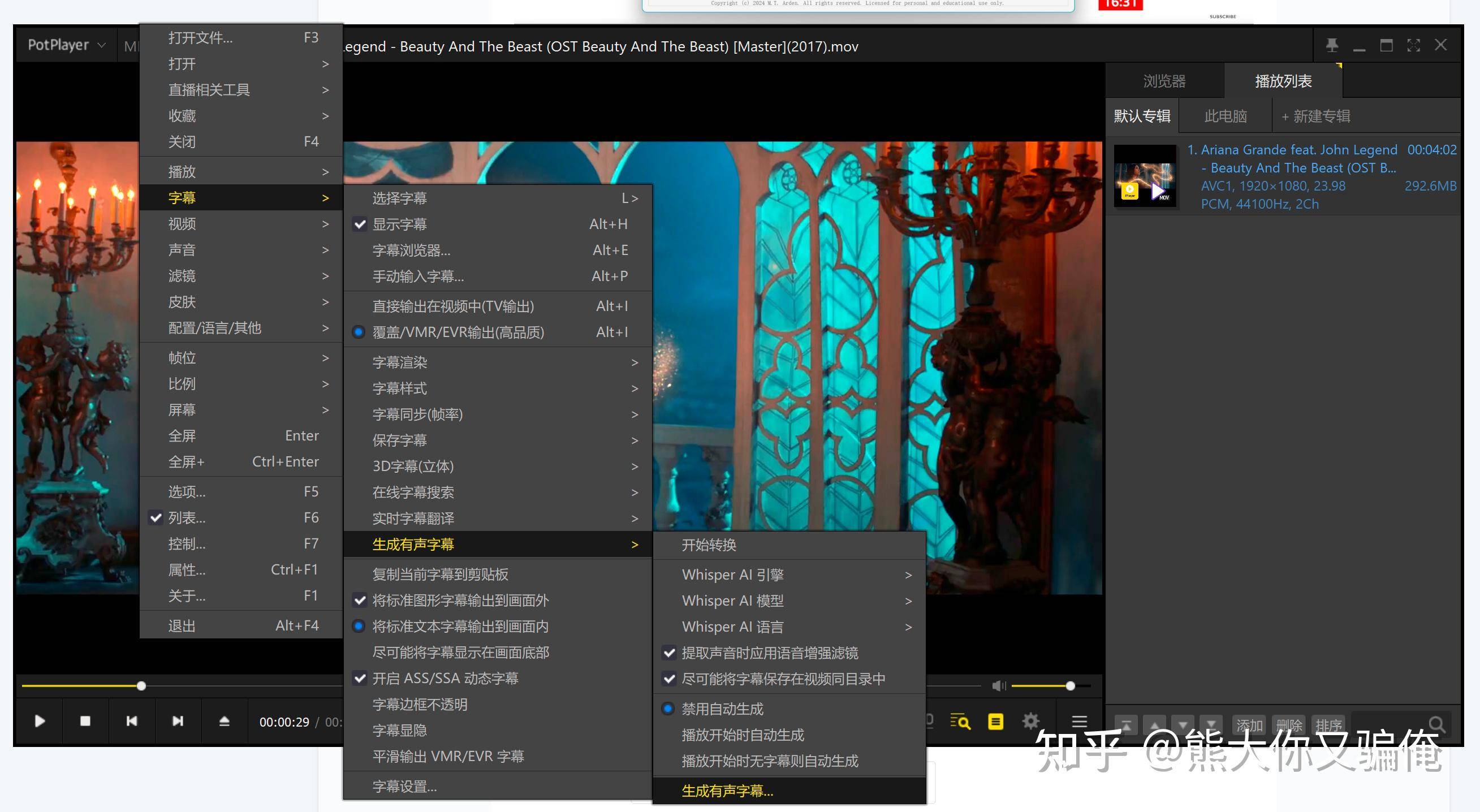Screen dimensions: 1480x812
Task: Click 开始转换 in the submenu
Action: click(x=789, y=545)
